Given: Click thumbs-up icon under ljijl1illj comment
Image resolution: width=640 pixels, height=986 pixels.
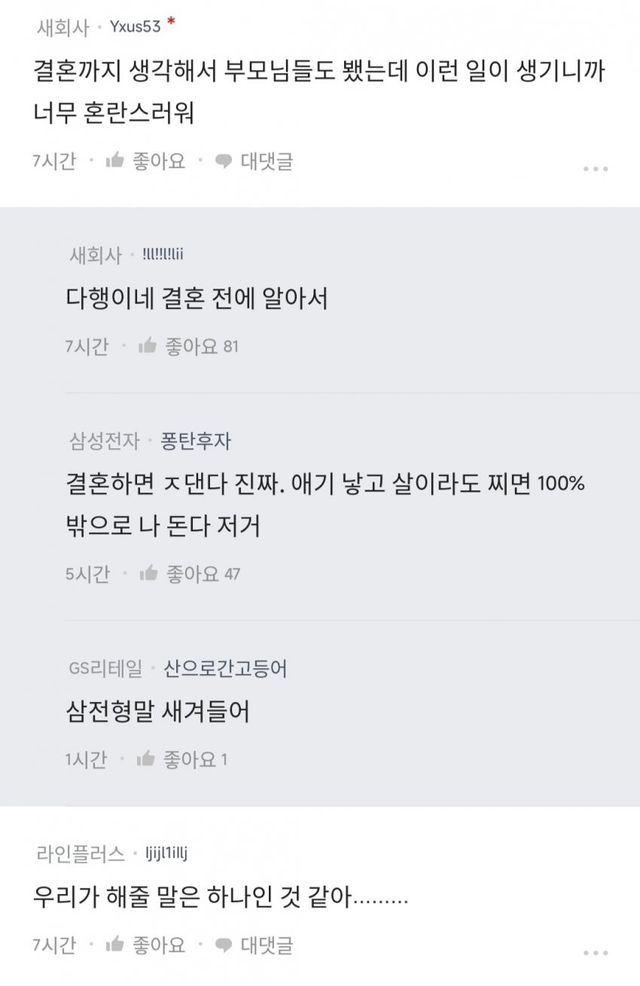Looking at the screenshot, I should [x=115, y=943].
